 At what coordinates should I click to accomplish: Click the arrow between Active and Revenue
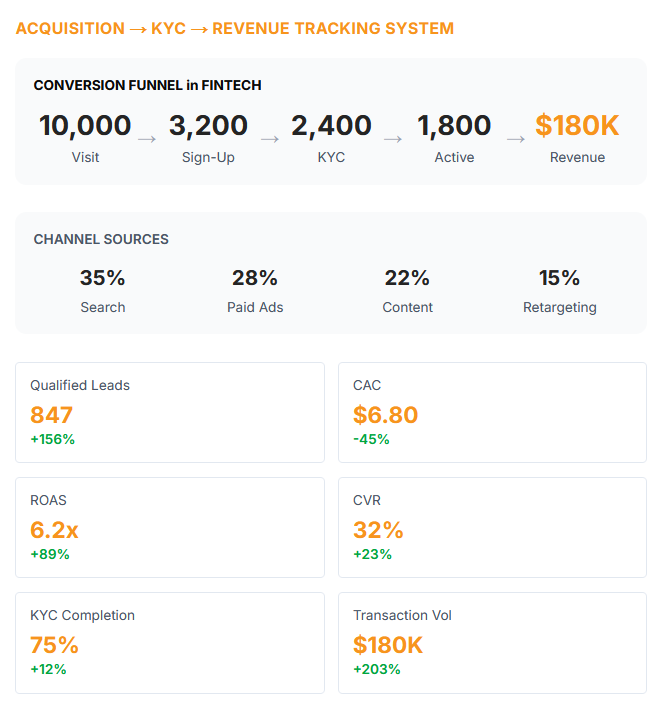point(516,139)
